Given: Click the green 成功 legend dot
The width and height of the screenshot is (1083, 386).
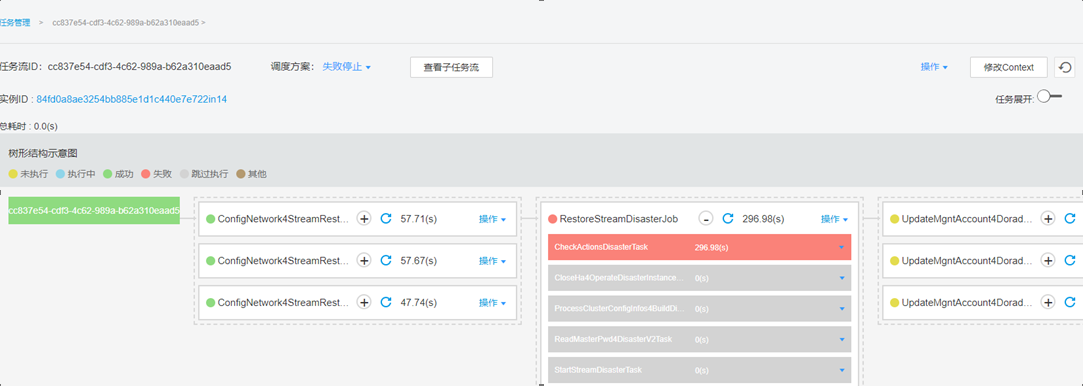Looking at the screenshot, I should pos(107,174).
